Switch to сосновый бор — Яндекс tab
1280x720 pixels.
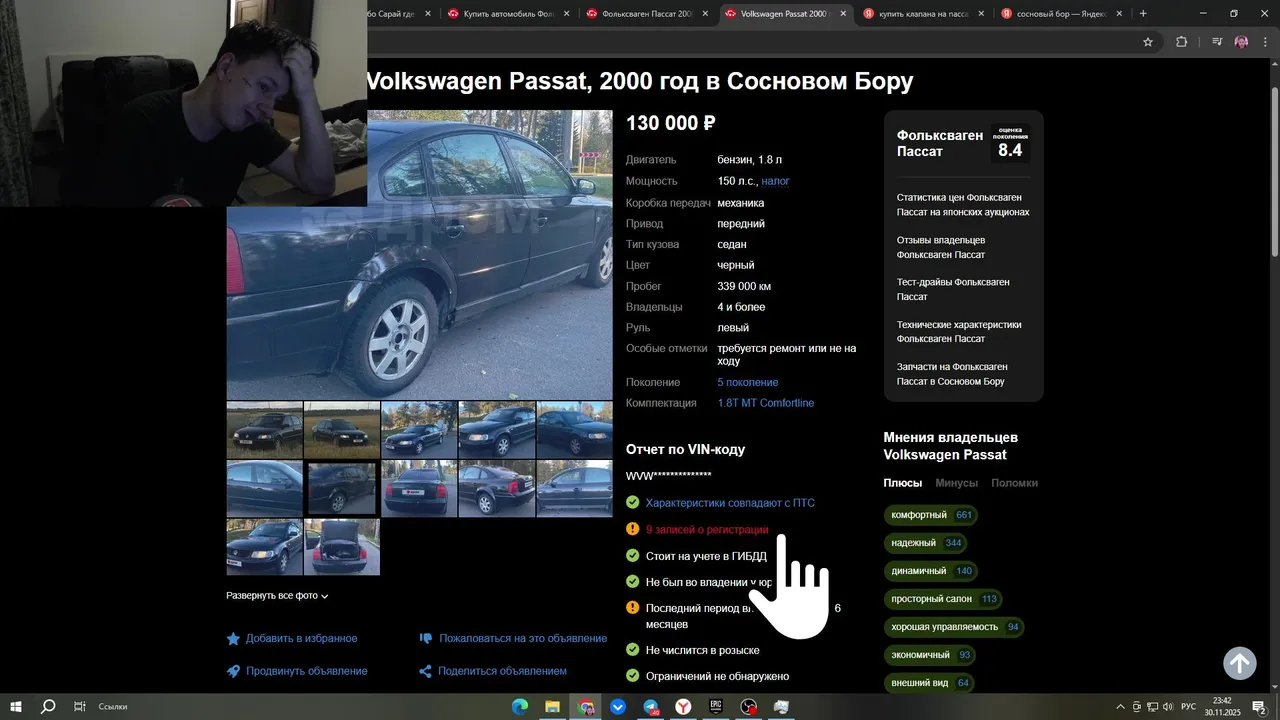1060,14
